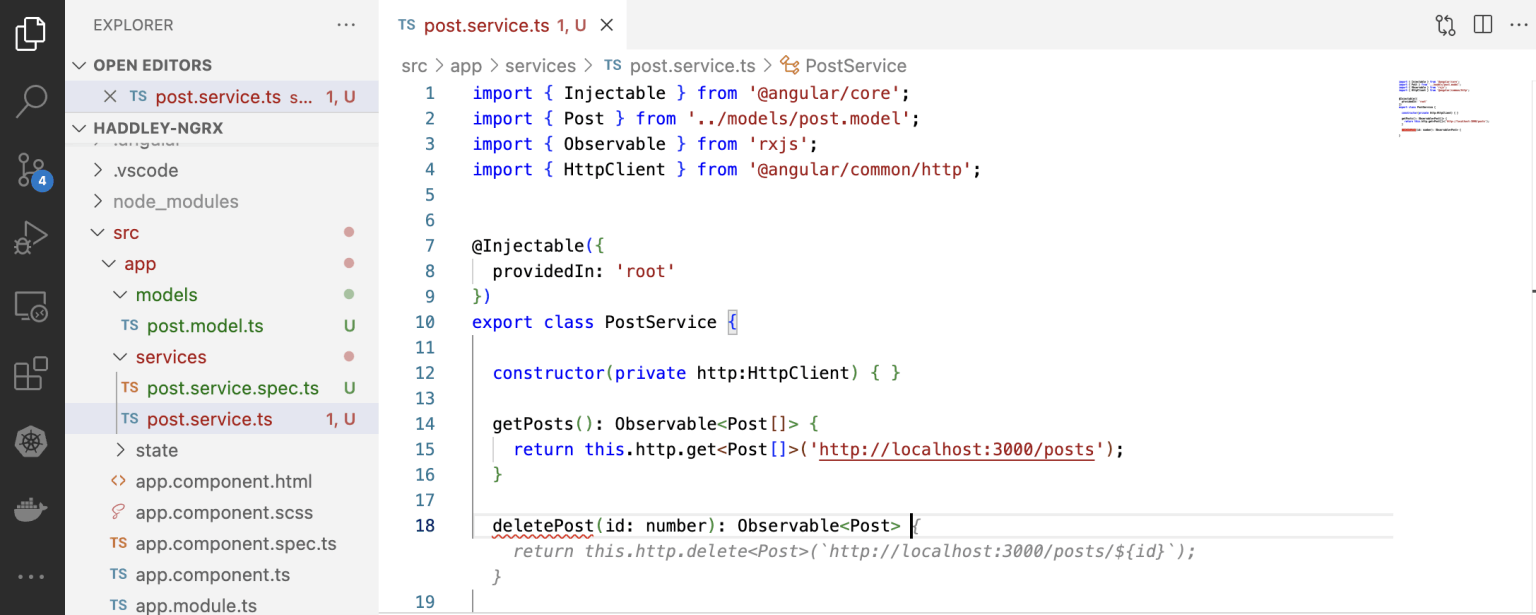Open the Explorer view in activity bar
This screenshot has height=615, width=1536.
click(x=31, y=33)
